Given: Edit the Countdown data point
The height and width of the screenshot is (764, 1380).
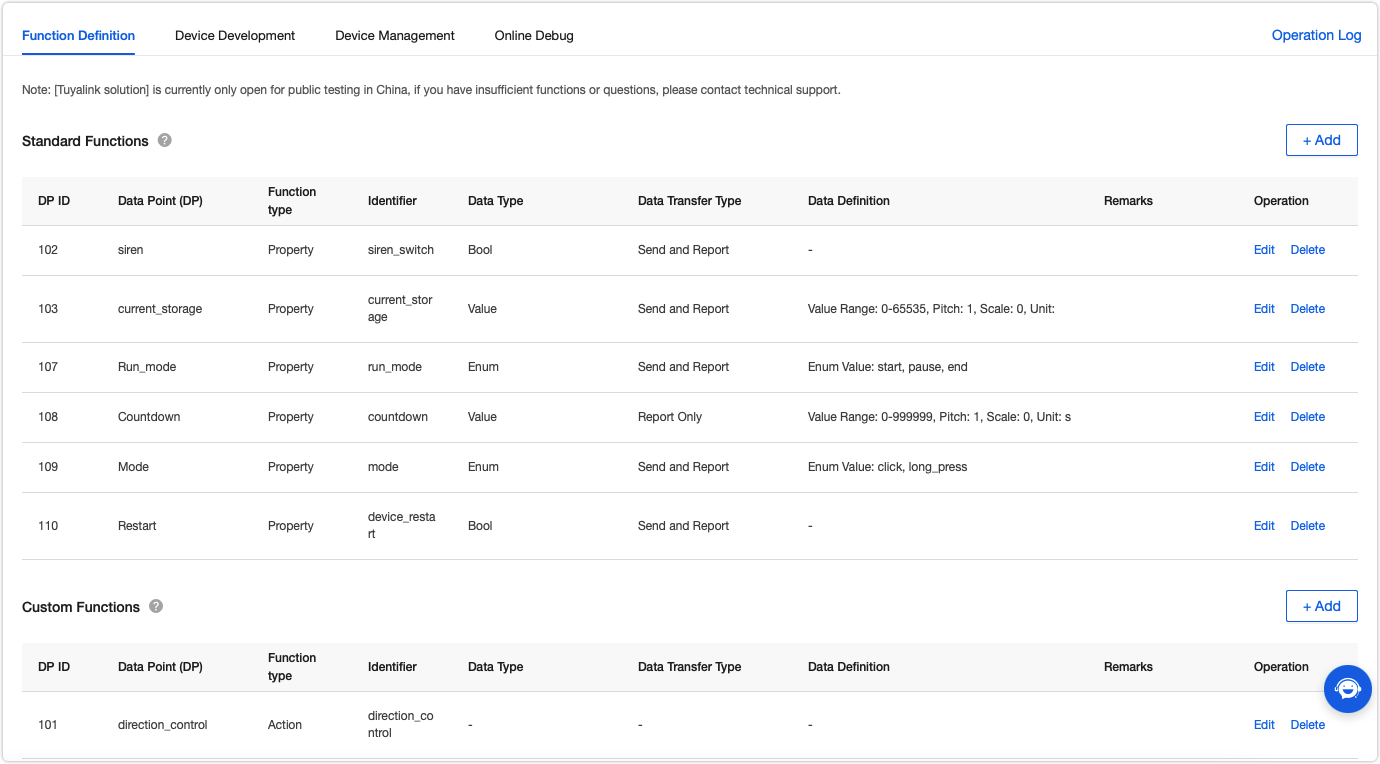Looking at the screenshot, I should coord(1264,417).
